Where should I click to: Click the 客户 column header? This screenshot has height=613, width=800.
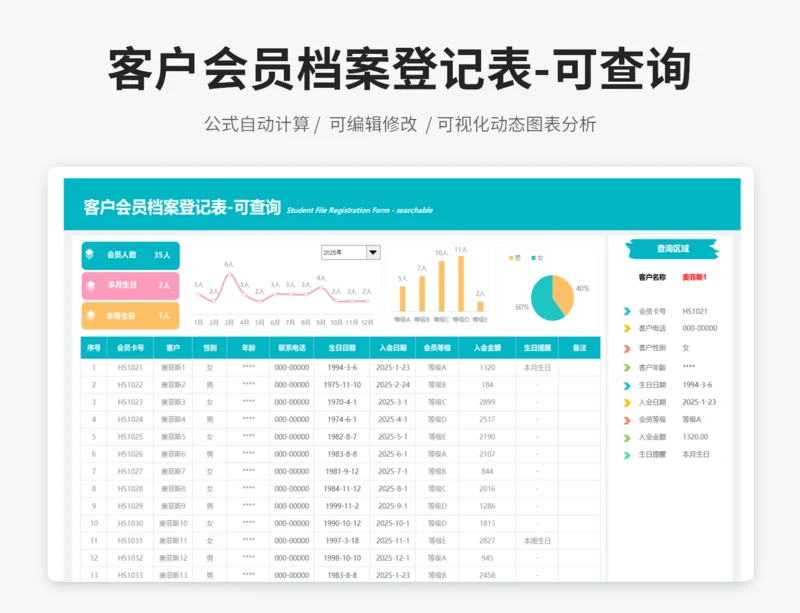click(173, 348)
